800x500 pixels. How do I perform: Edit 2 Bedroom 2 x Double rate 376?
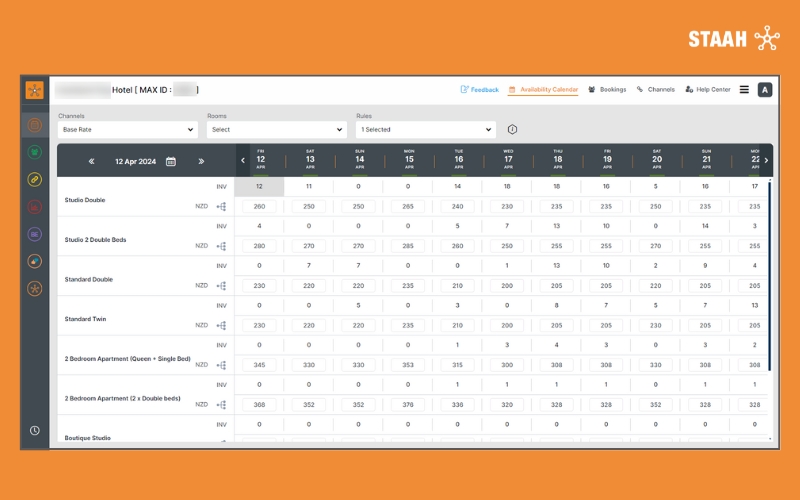[408, 405]
